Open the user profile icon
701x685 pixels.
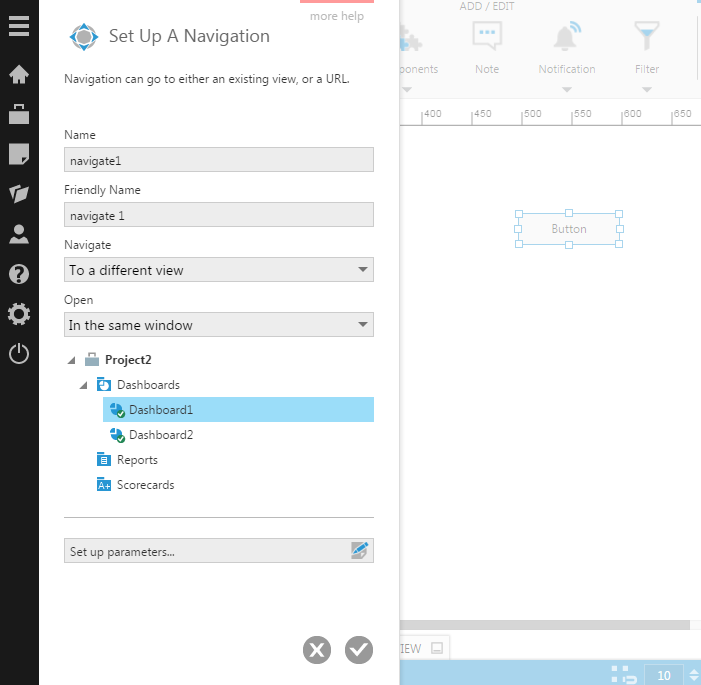[x=19, y=234]
